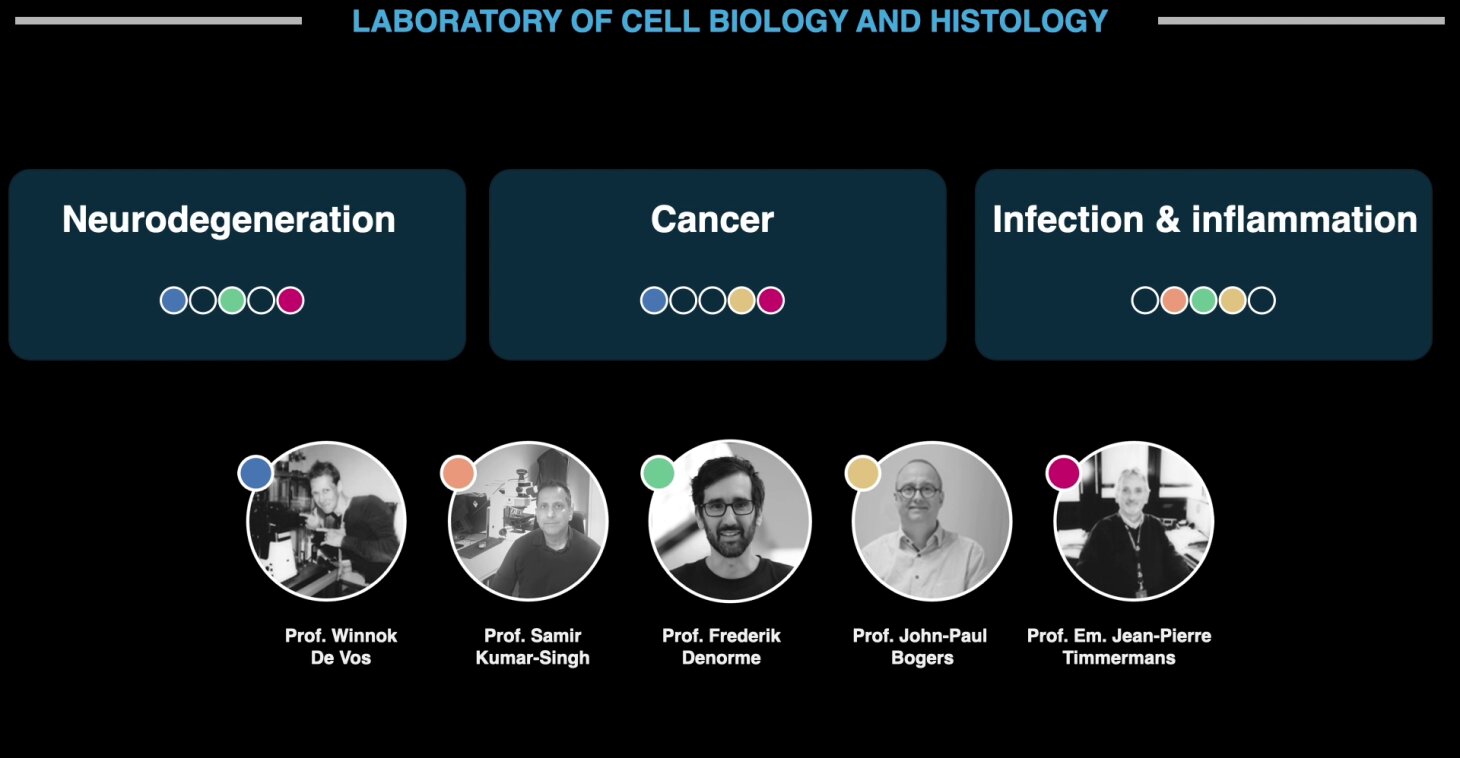Open Prof. Samir Kumar-Singh portrait

[528, 521]
